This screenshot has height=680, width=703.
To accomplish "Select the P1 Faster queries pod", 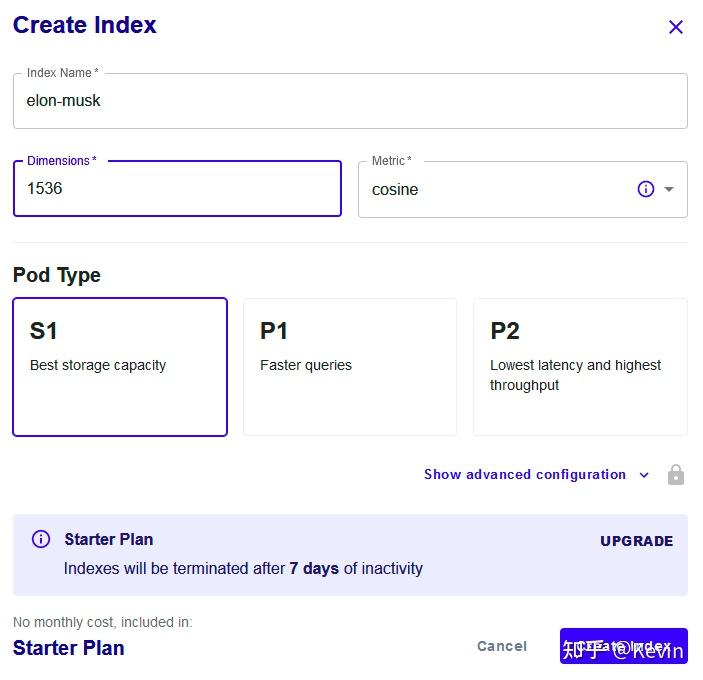I will (350, 366).
